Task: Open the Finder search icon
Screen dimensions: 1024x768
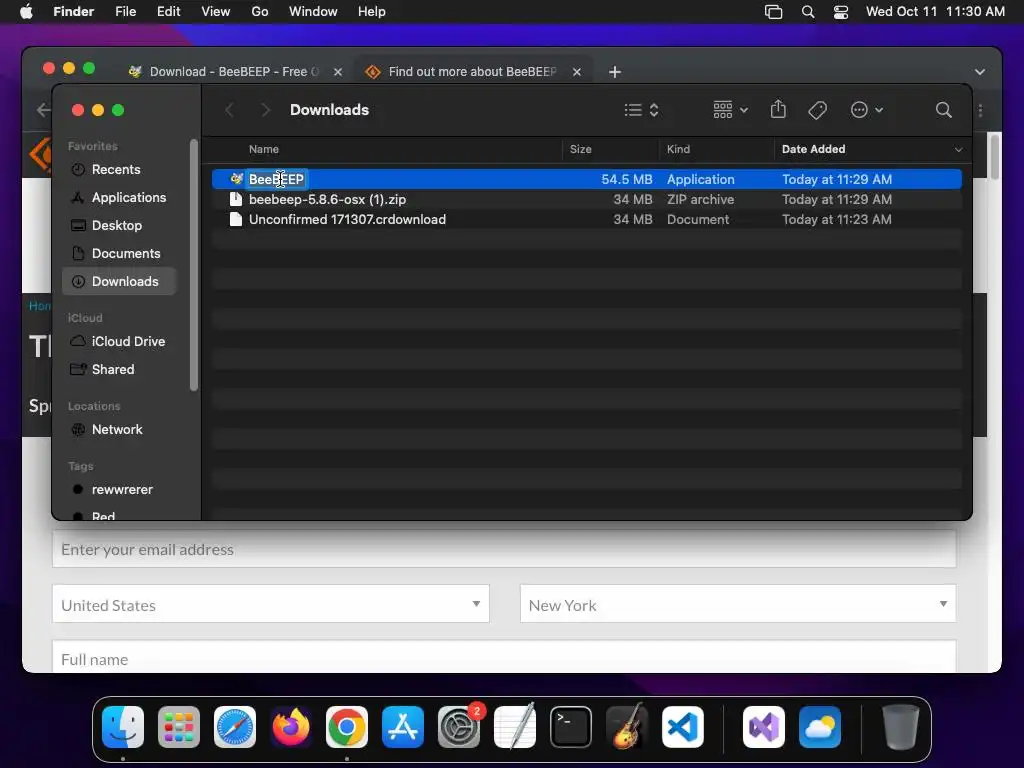Action: click(943, 110)
